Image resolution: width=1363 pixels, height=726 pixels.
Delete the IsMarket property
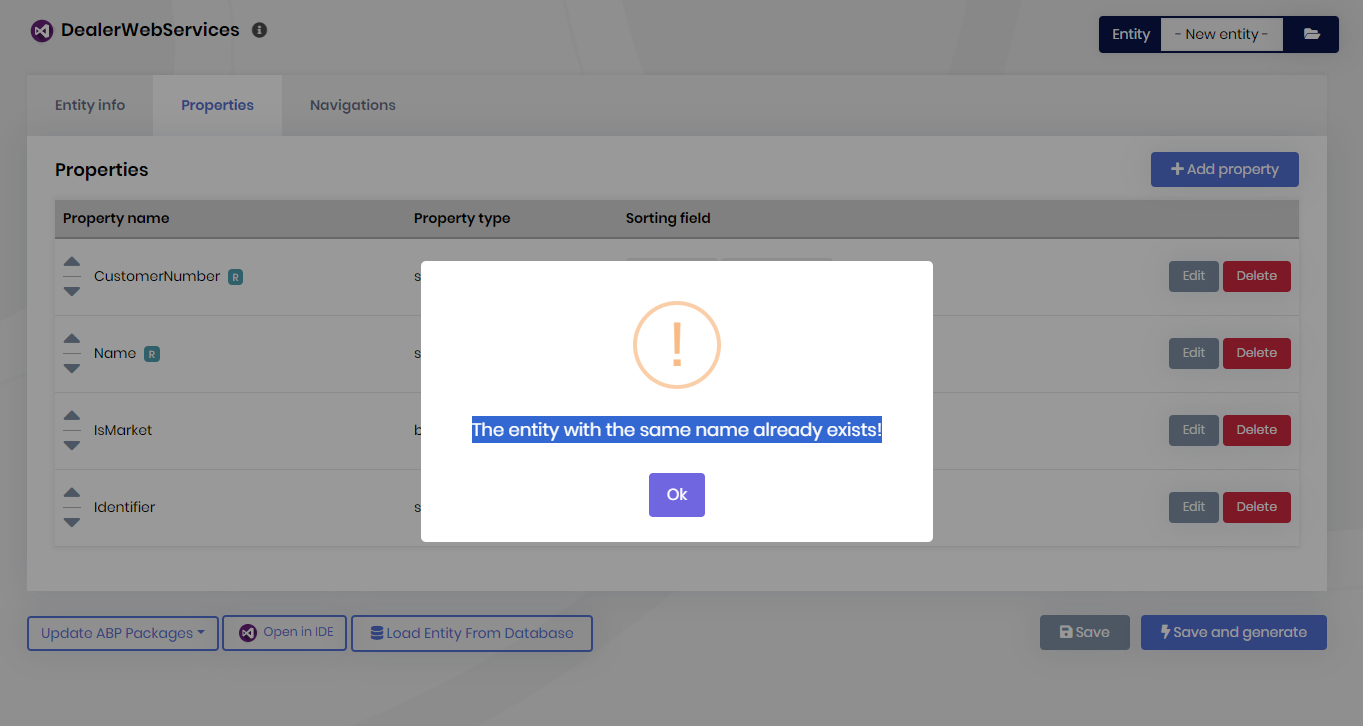tap(1257, 430)
